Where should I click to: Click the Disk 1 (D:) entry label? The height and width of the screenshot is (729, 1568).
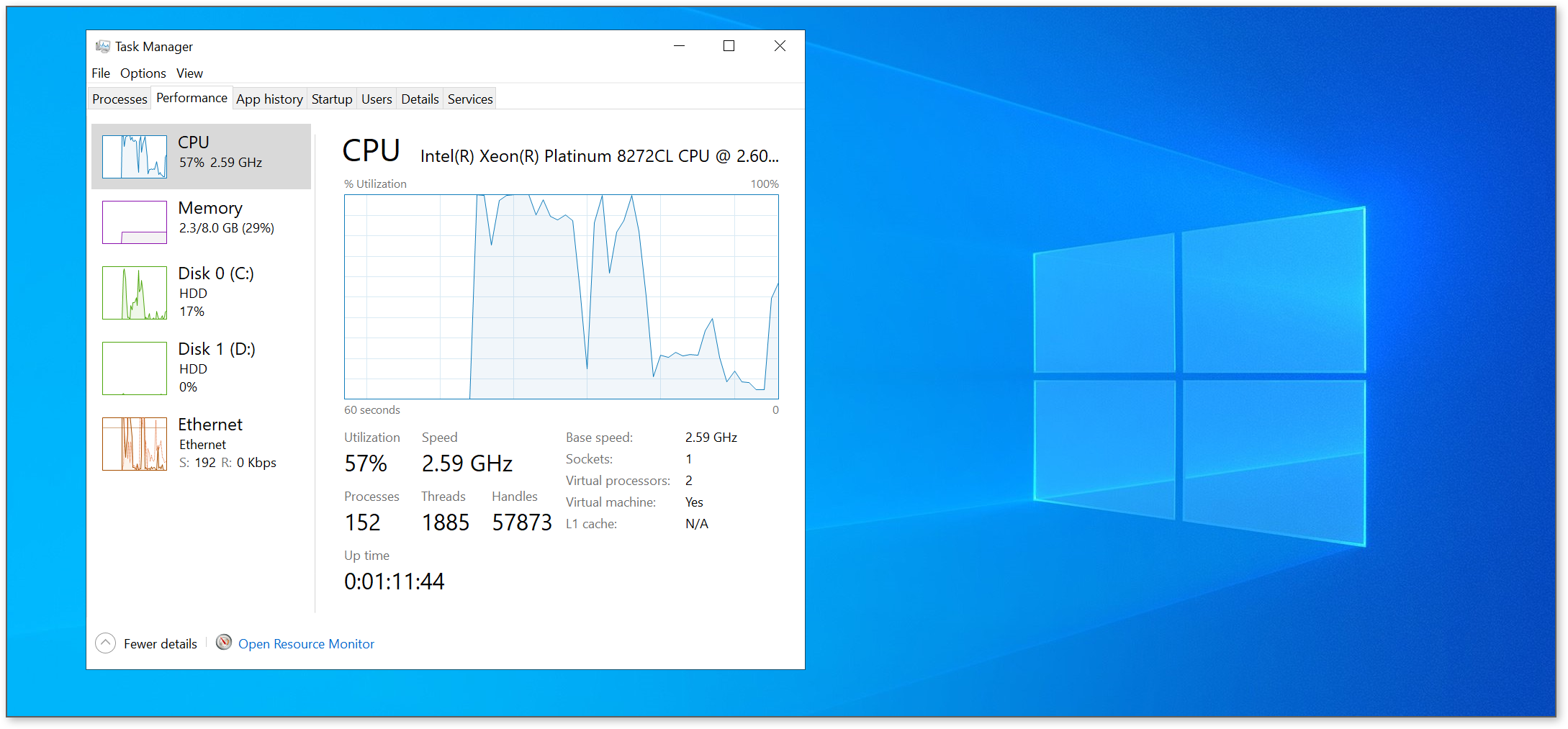(x=217, y=349)
